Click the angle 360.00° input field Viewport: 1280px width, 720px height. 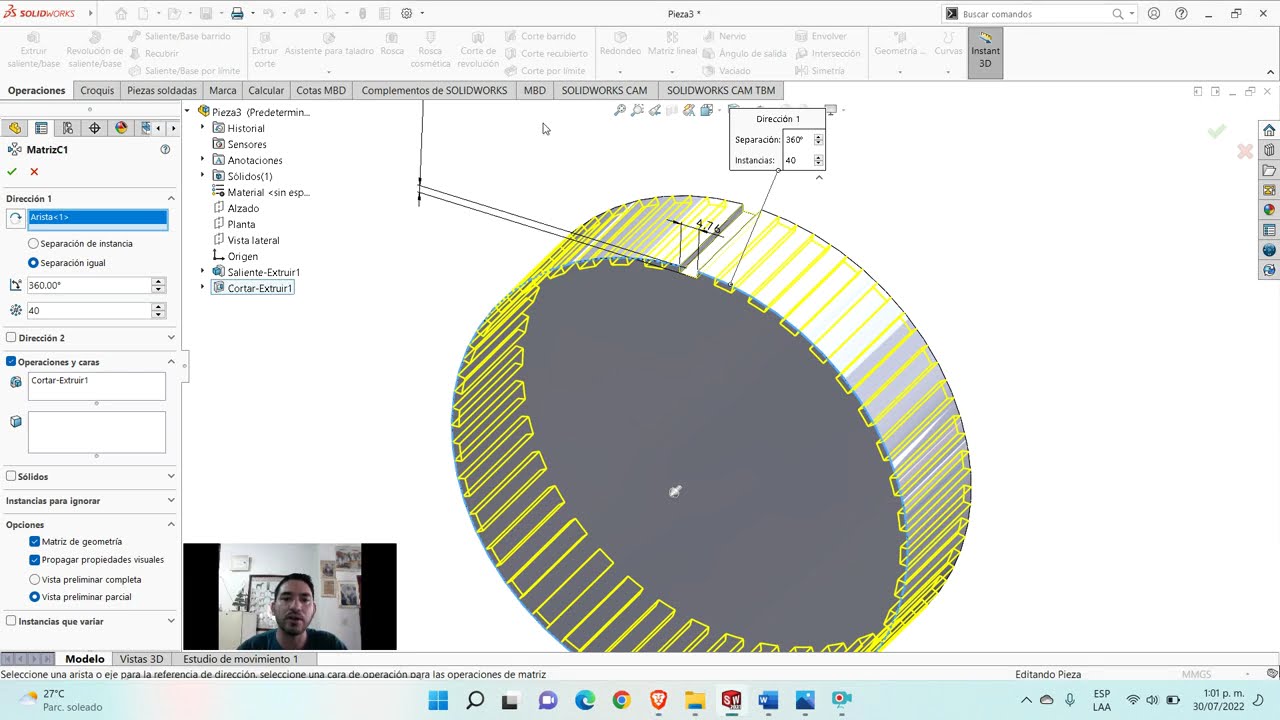point(88,285)
